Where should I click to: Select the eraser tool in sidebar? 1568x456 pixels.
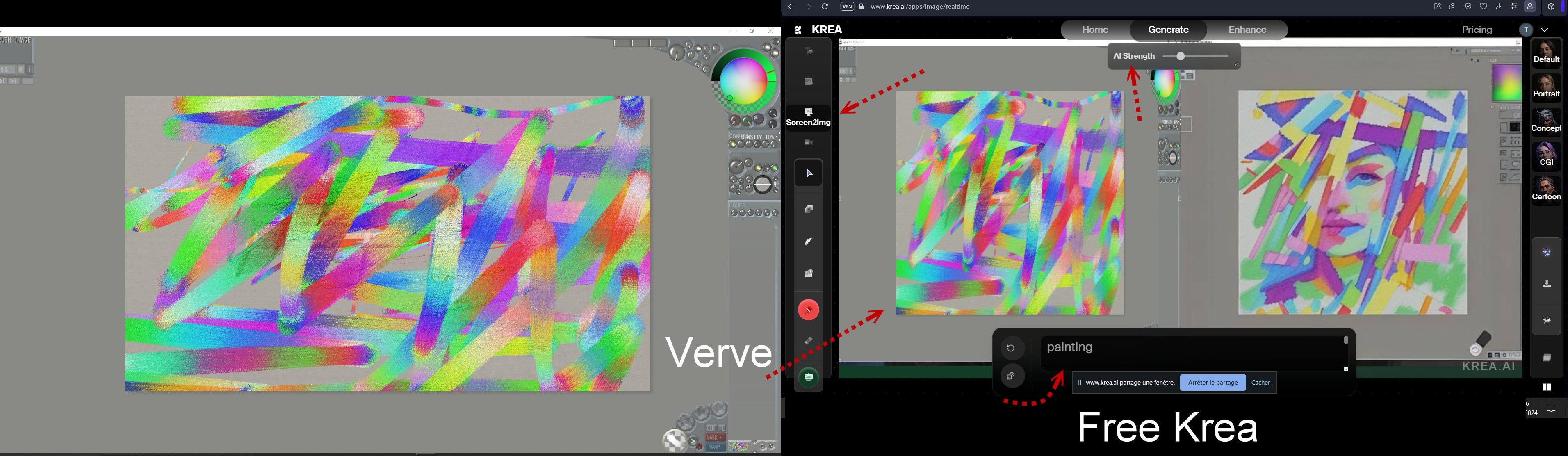click(x=808, y=341)
